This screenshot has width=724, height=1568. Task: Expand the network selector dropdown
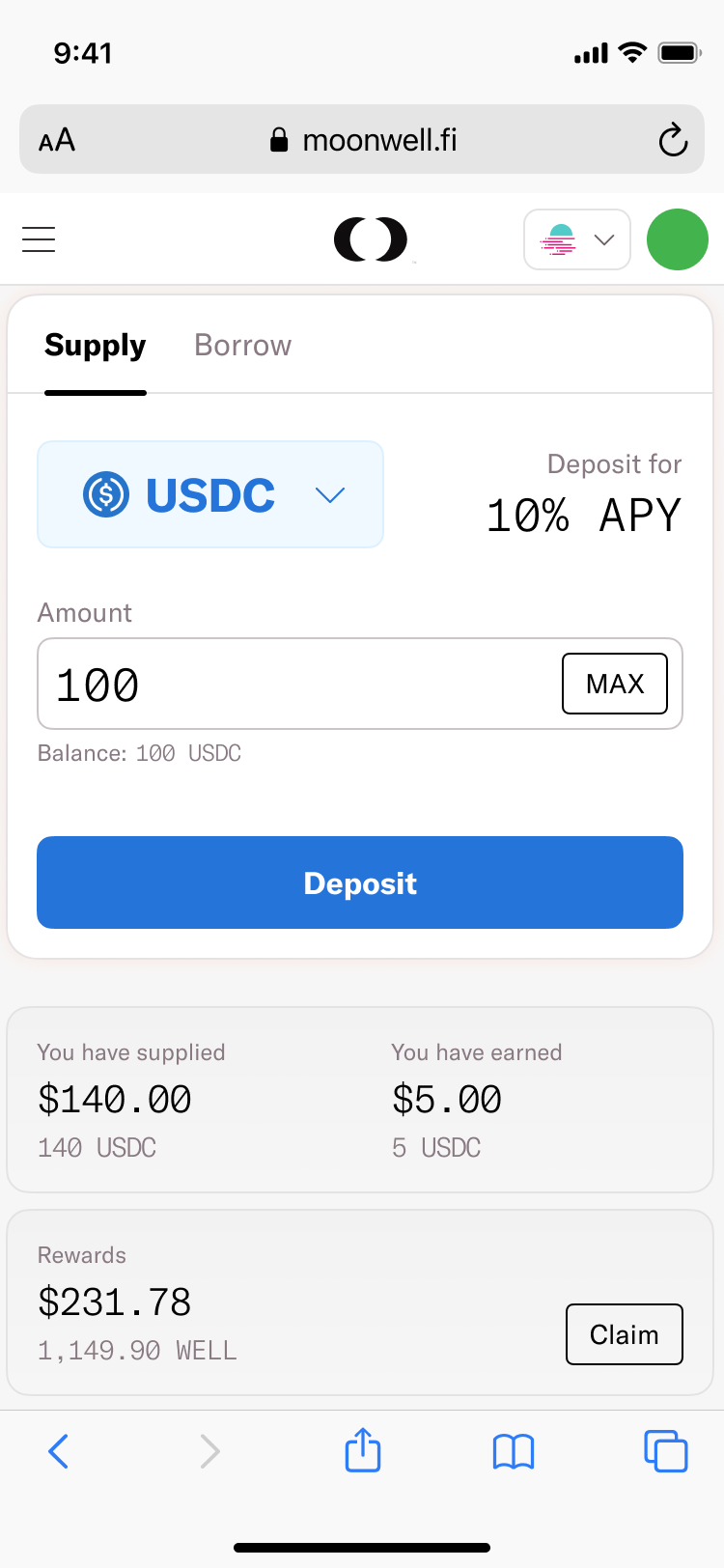coord(577,239)
